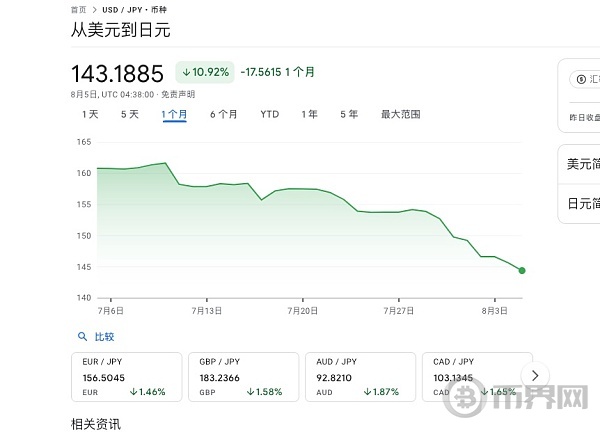Click the compare search magnifier icon
This screenshot has width=600, height=432.
click(x=82, y=337)
